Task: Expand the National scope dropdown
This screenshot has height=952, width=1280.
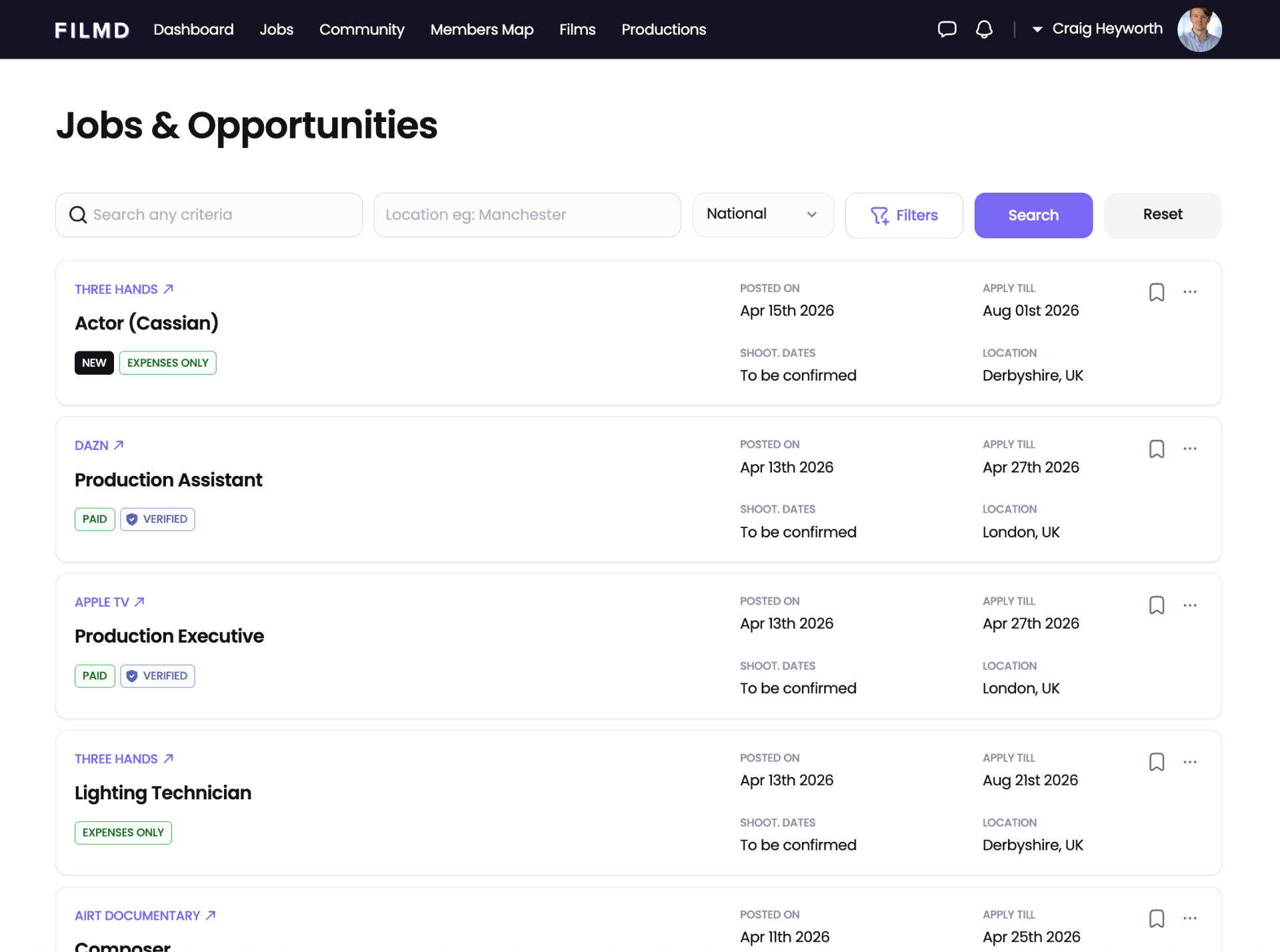Action: pos(763,215)
